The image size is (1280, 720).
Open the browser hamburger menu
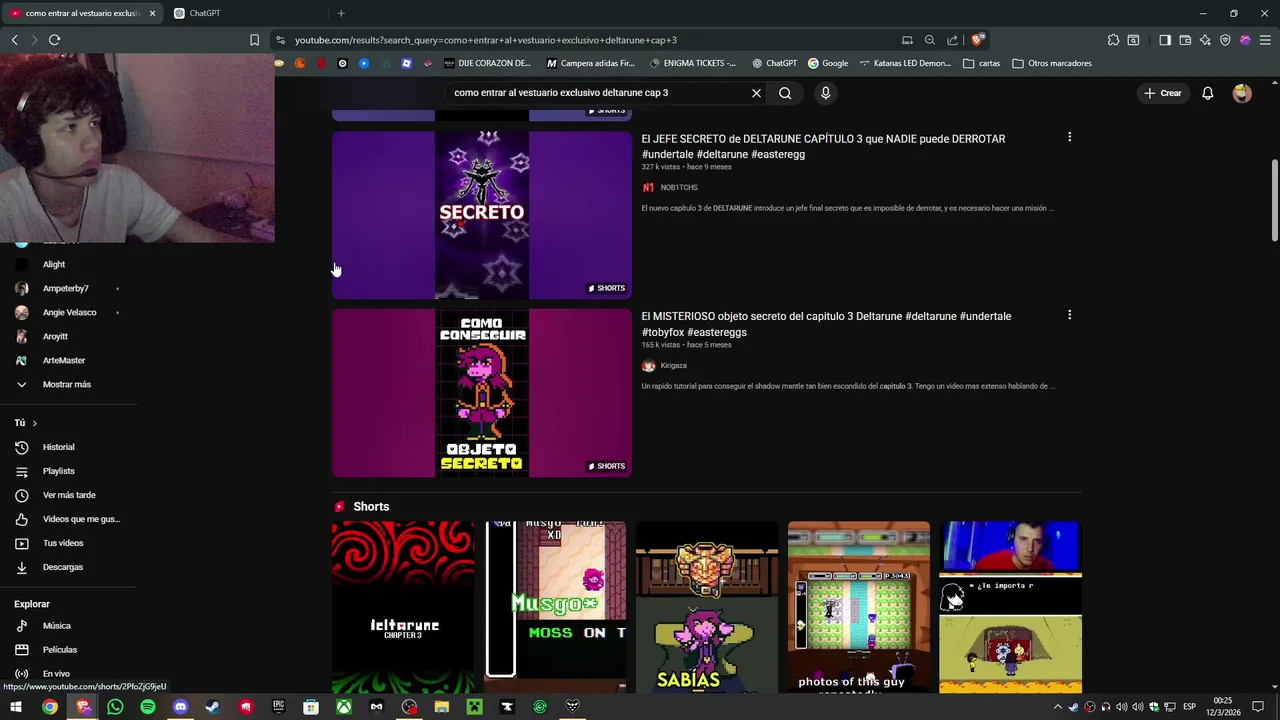(x=1265, y=40)
